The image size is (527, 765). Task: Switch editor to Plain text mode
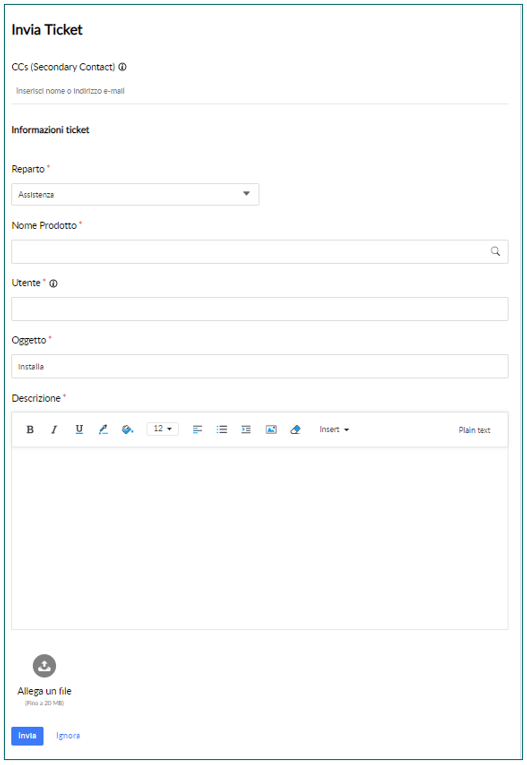pyautogui.click(x=474, y=430)
